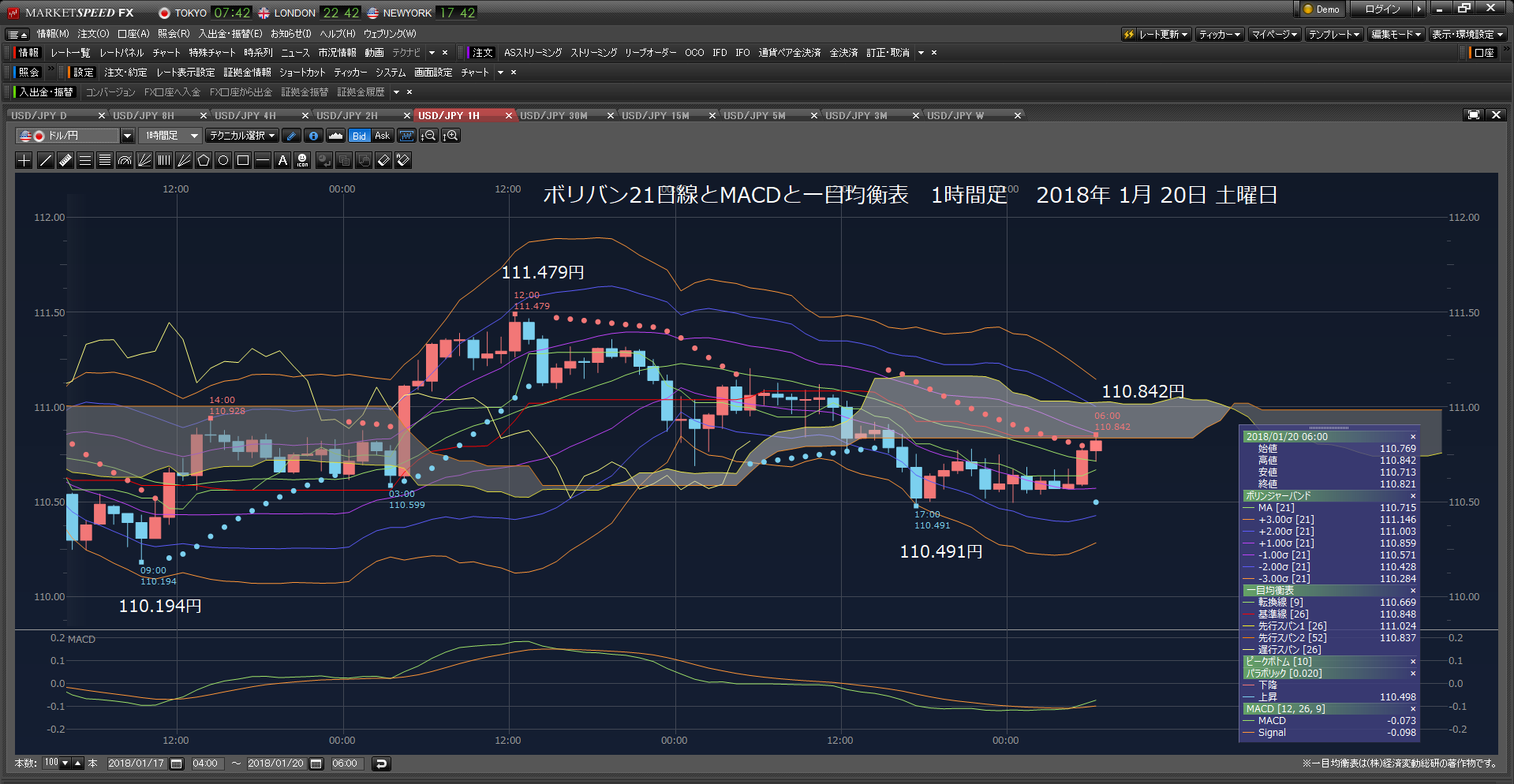This screenshot has height=784, width=1514.
Task: Select the text annotation A tool
Action: coord(282,160)
